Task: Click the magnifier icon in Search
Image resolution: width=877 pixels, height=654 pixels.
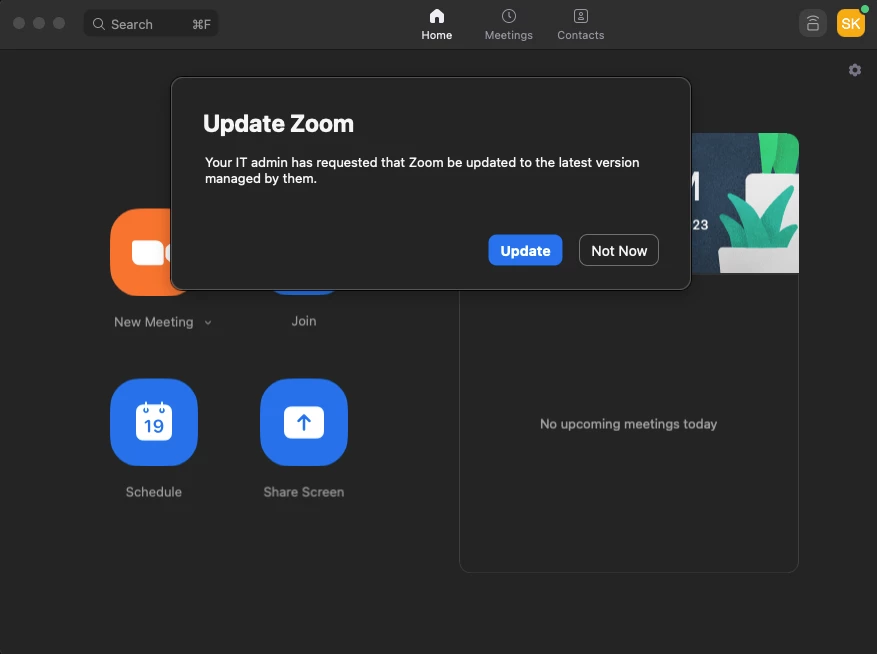Action: pyautogui.click(x=98, y=24)
